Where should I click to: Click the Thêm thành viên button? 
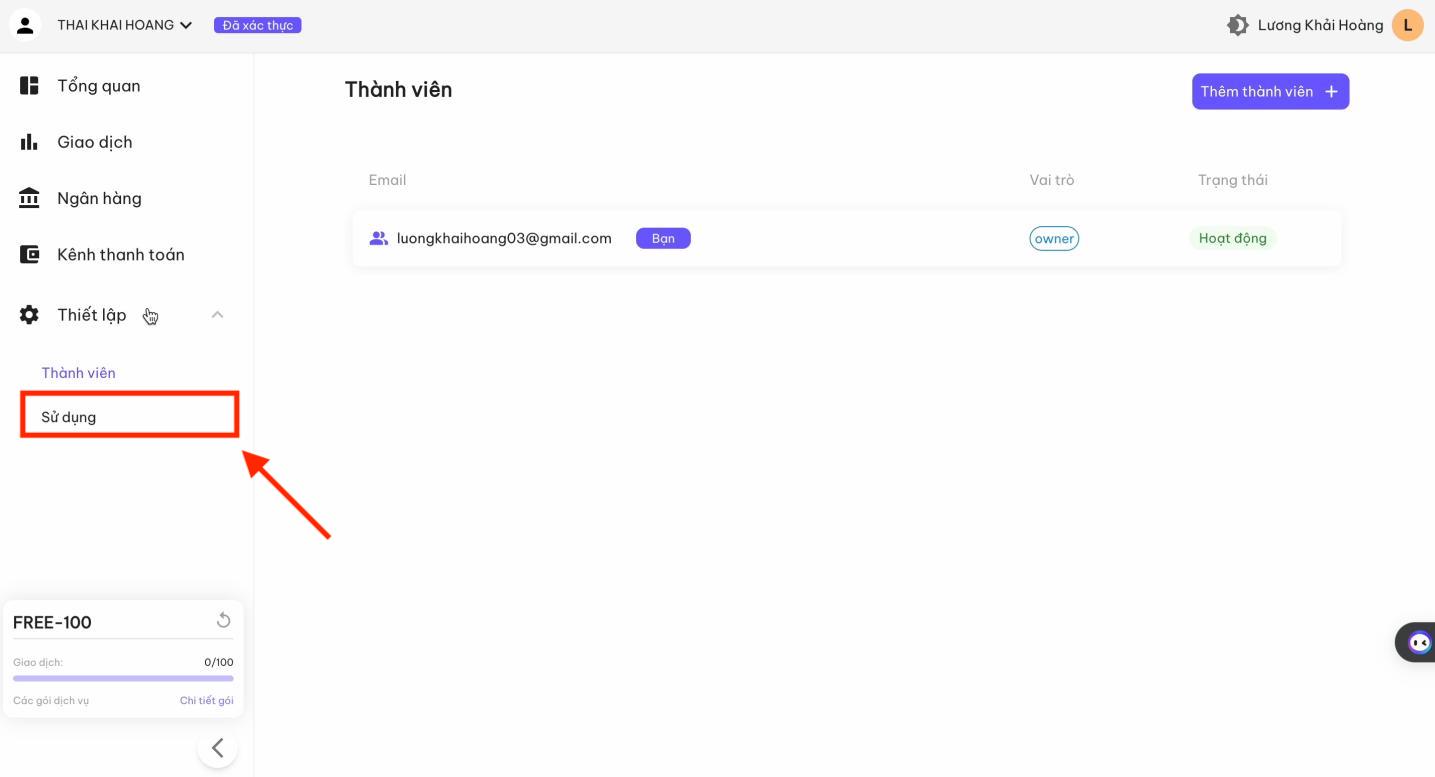(1270, 91)
